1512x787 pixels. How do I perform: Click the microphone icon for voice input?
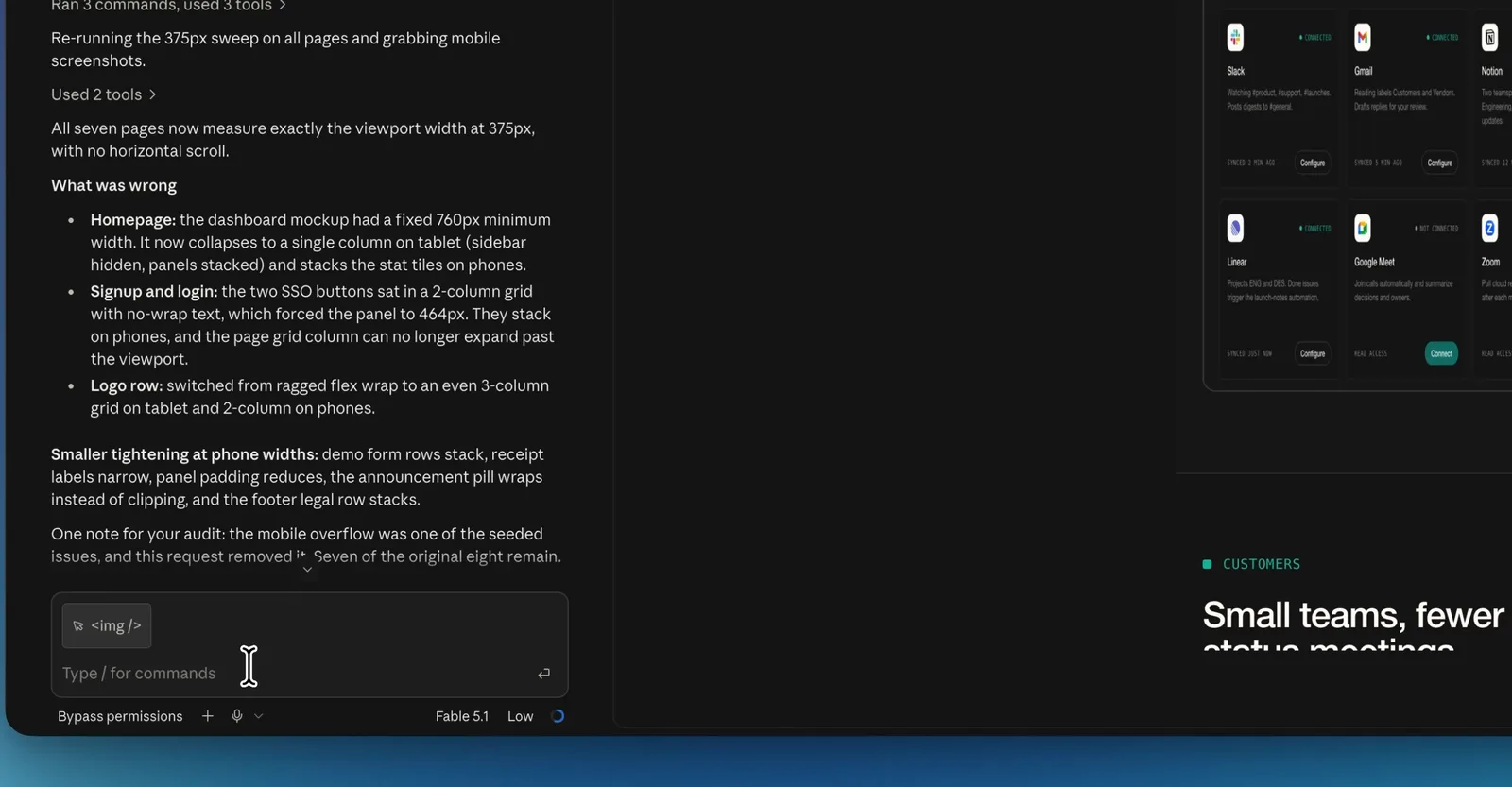pos(237,716)
